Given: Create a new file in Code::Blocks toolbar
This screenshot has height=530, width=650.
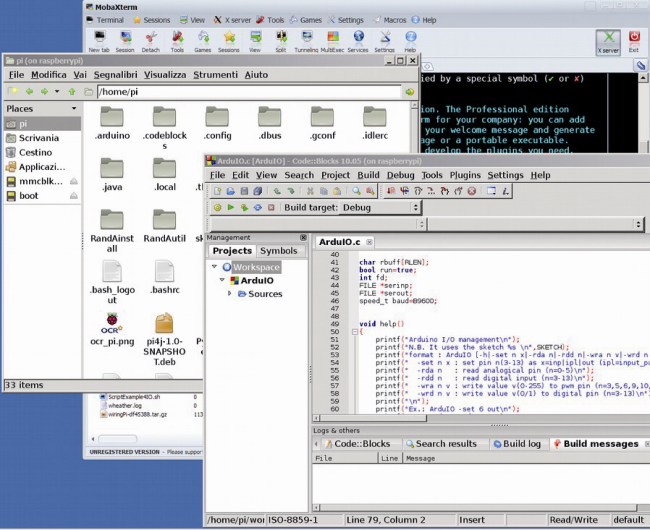Looking at the screenshot, I should tap(218, 191).
